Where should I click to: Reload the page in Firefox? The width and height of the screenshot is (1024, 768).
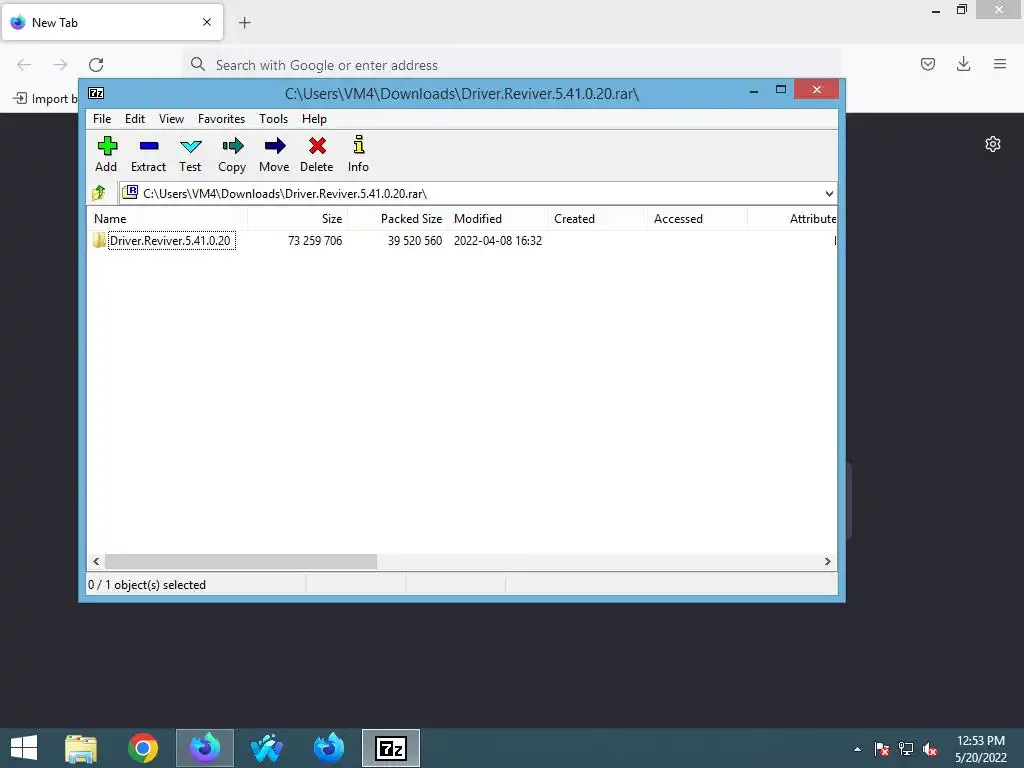click(x=96, y=65)
